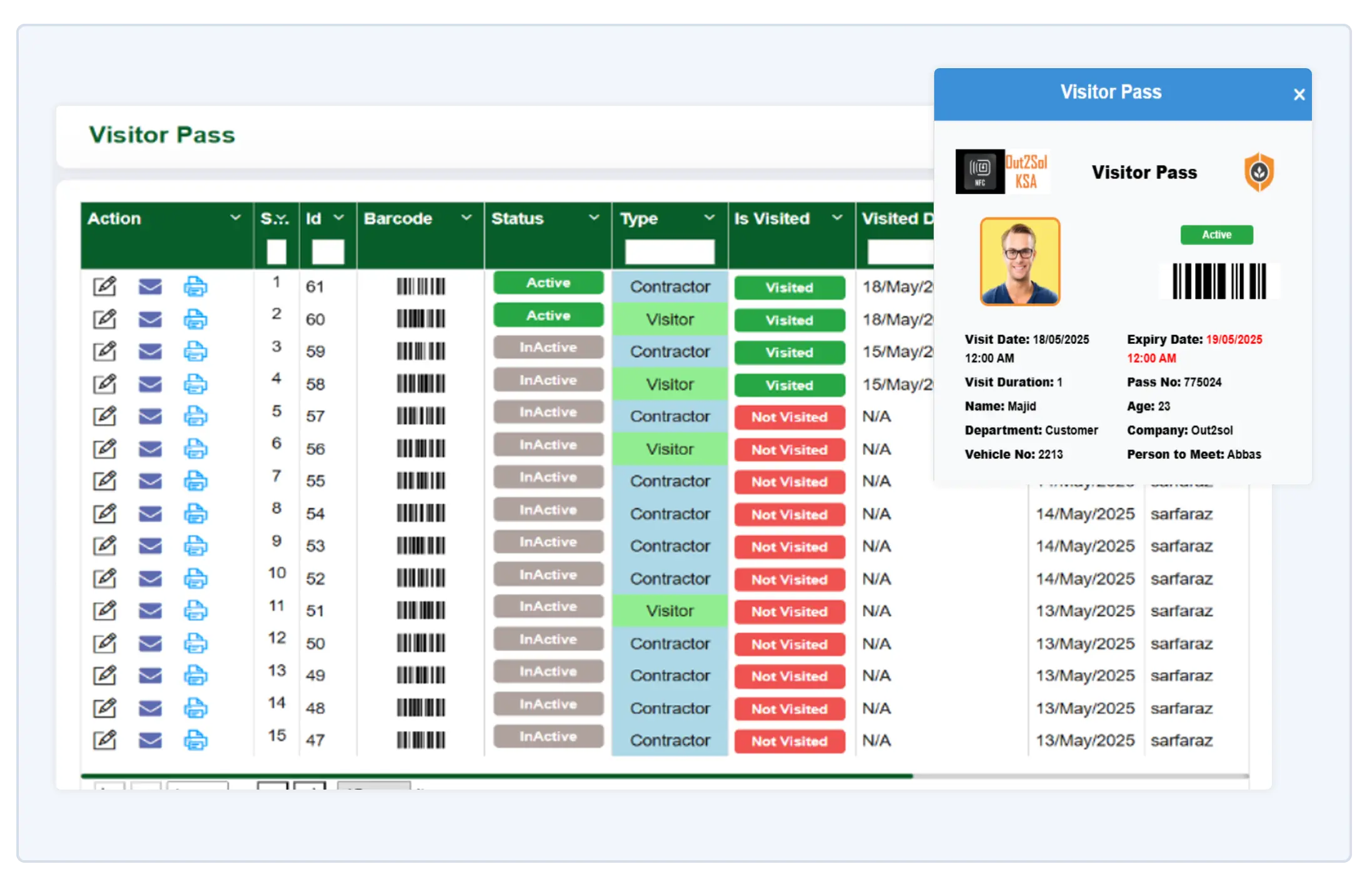The width and height of the screenshot is (1372, 894).
Task: Click the visitor photo thumbnail on pass
Action: (1019, 261)
